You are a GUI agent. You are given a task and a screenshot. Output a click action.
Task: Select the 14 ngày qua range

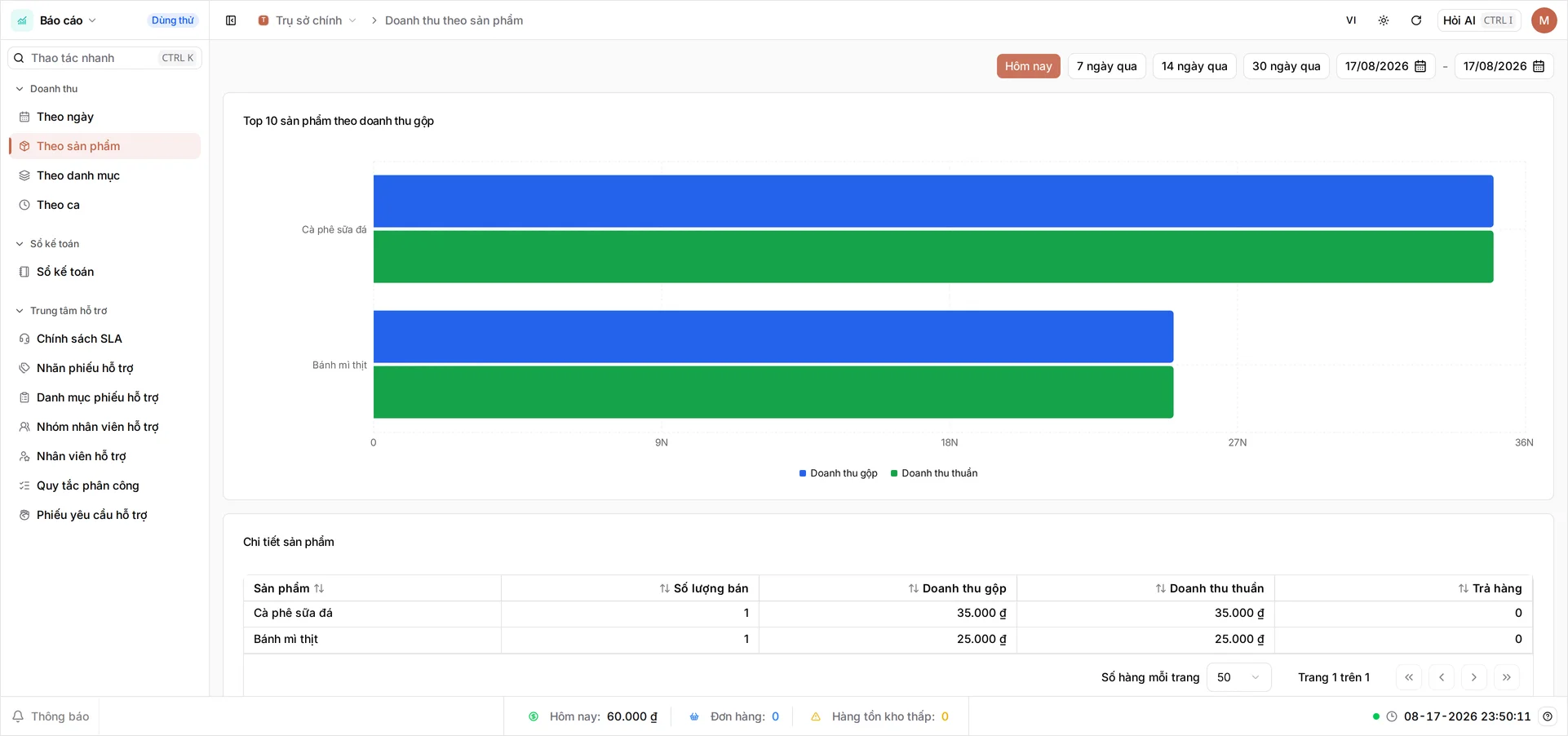pyautogui.click(x=1194, y=66)
